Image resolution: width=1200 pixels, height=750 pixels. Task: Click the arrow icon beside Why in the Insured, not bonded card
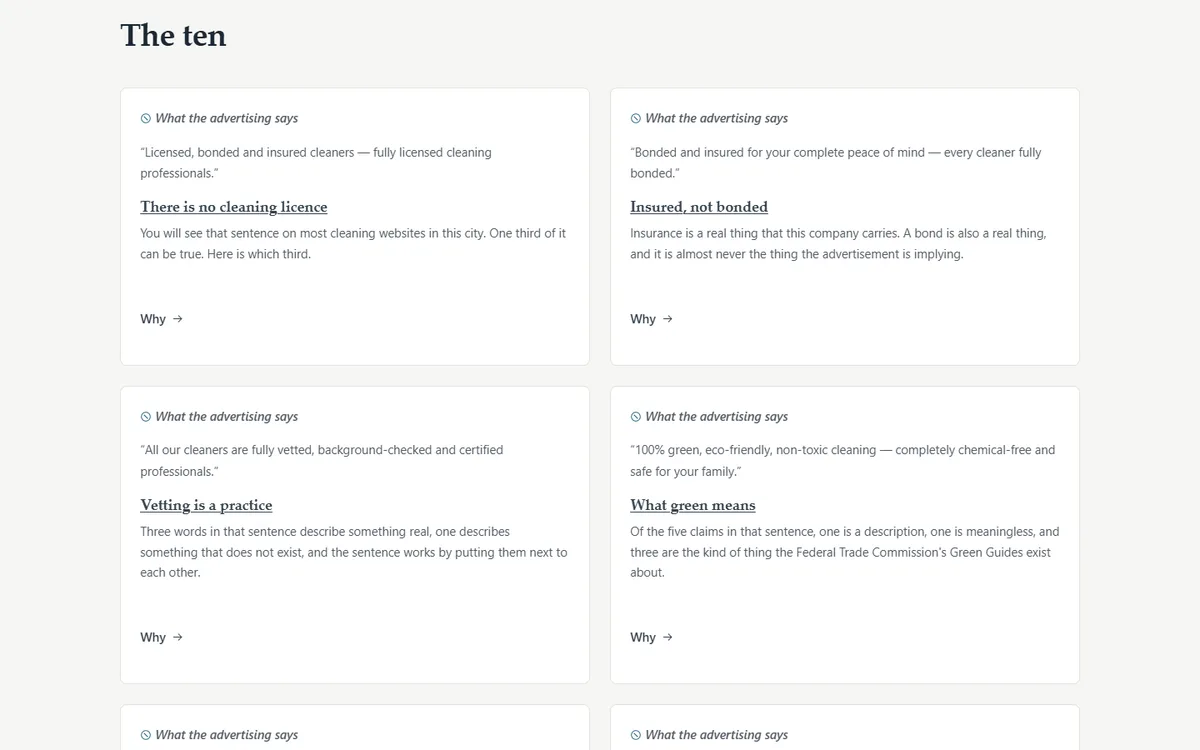coord(668,319)
